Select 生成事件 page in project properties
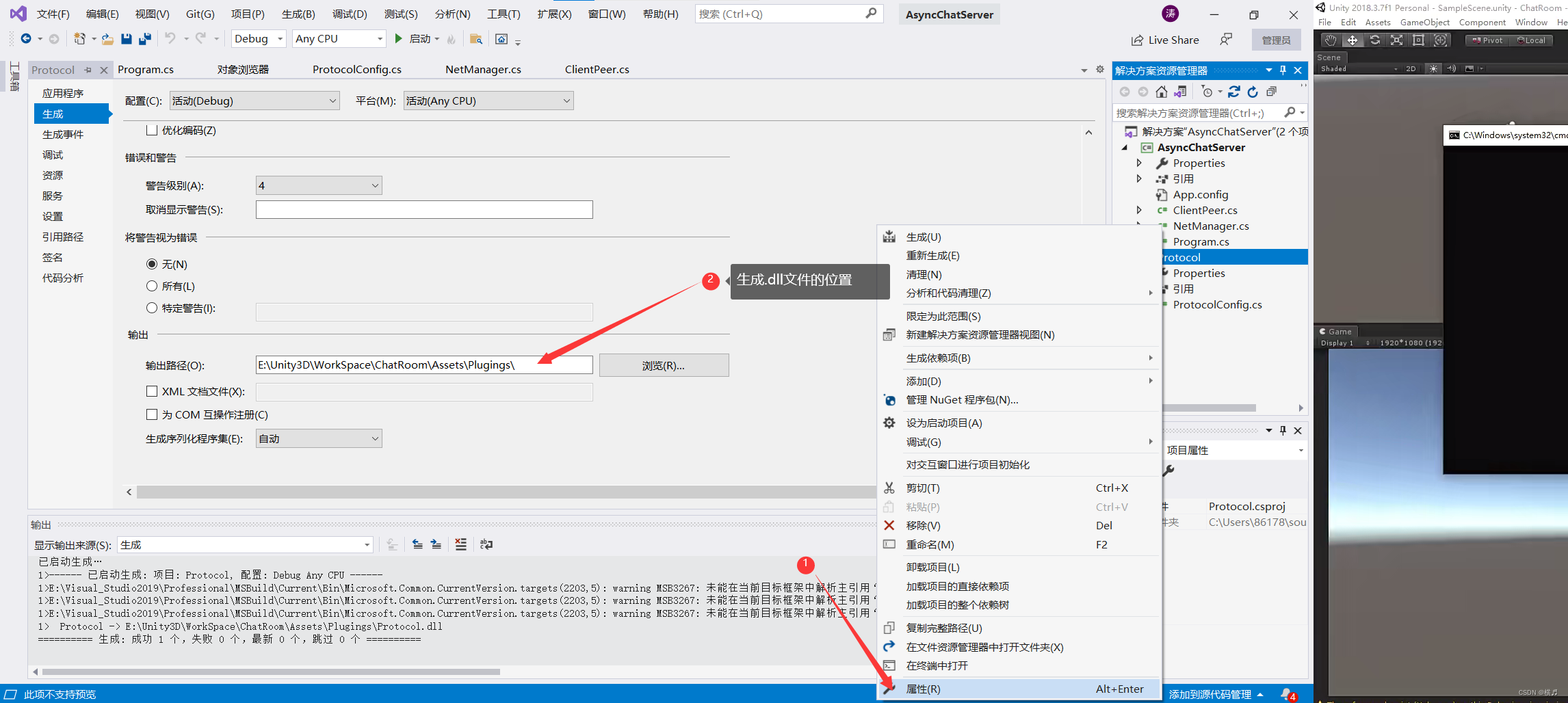Viewport: 1568px width, 703px height. 63,134
